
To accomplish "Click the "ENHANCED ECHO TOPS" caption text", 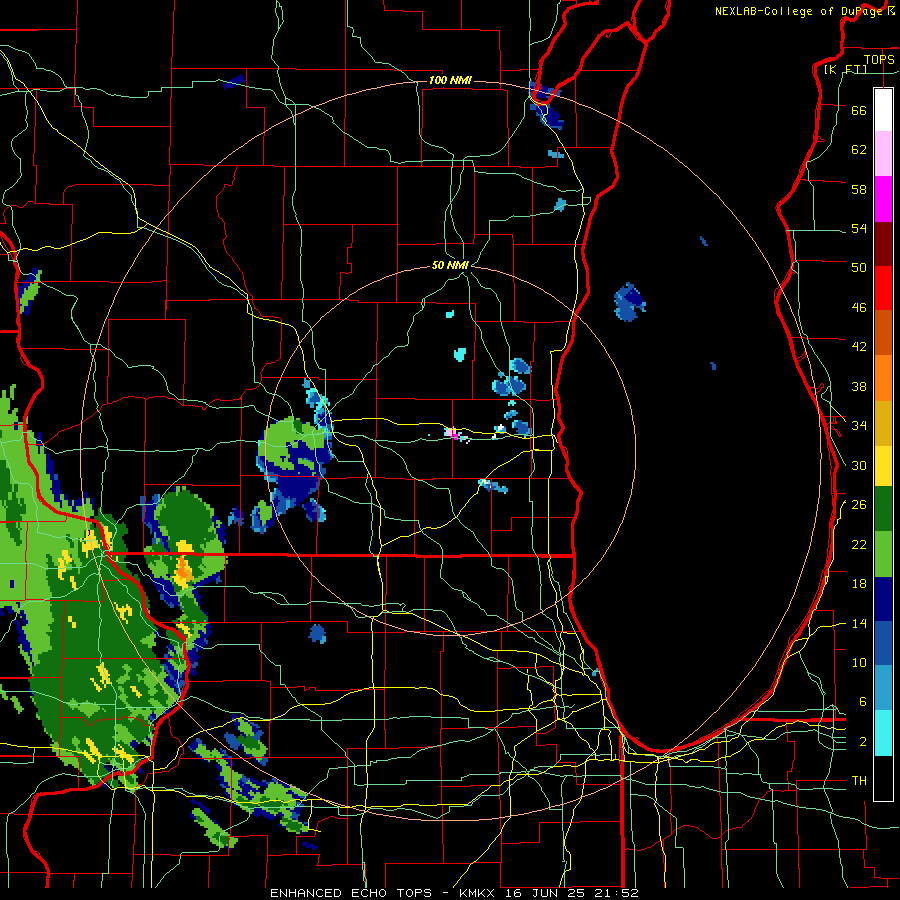I will point(351,893).
